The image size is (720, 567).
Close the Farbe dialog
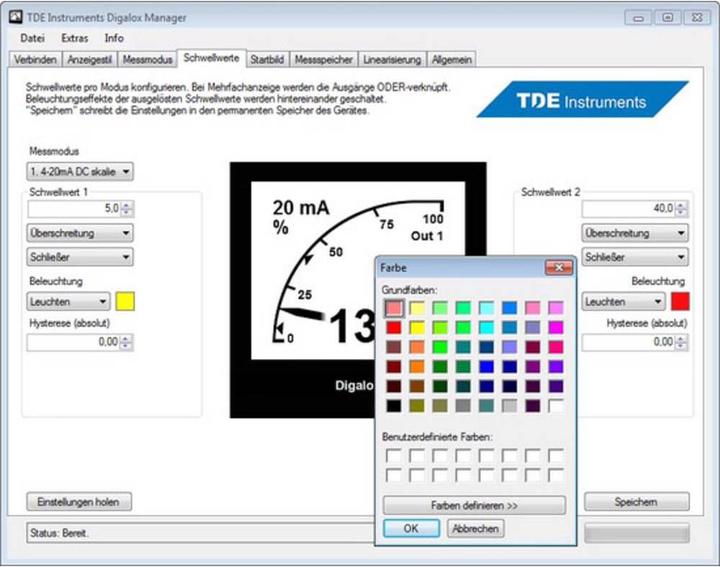559,267
